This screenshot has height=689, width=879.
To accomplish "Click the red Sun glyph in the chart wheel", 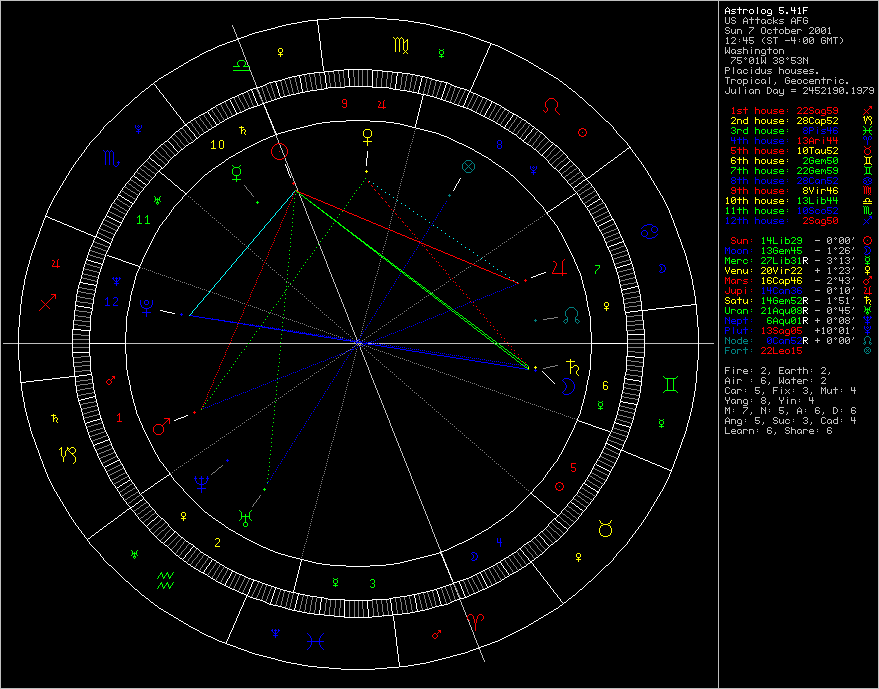I will [280, 152].
